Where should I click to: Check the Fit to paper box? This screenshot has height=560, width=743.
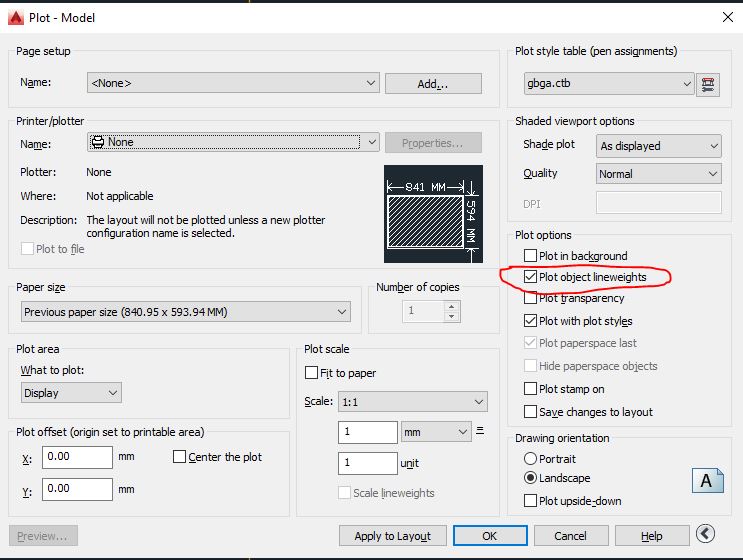[312, 373]
